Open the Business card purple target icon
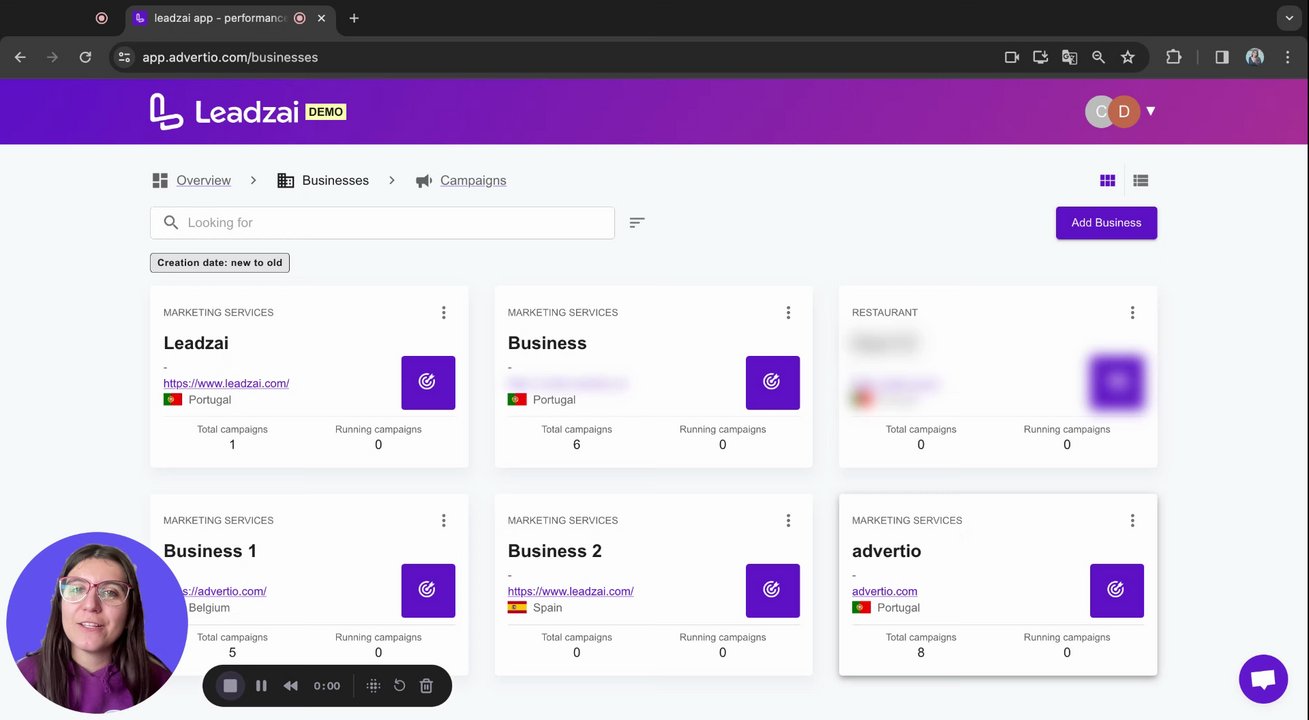This screenshot has width=1309, height=720. click(x=772, y=382)
